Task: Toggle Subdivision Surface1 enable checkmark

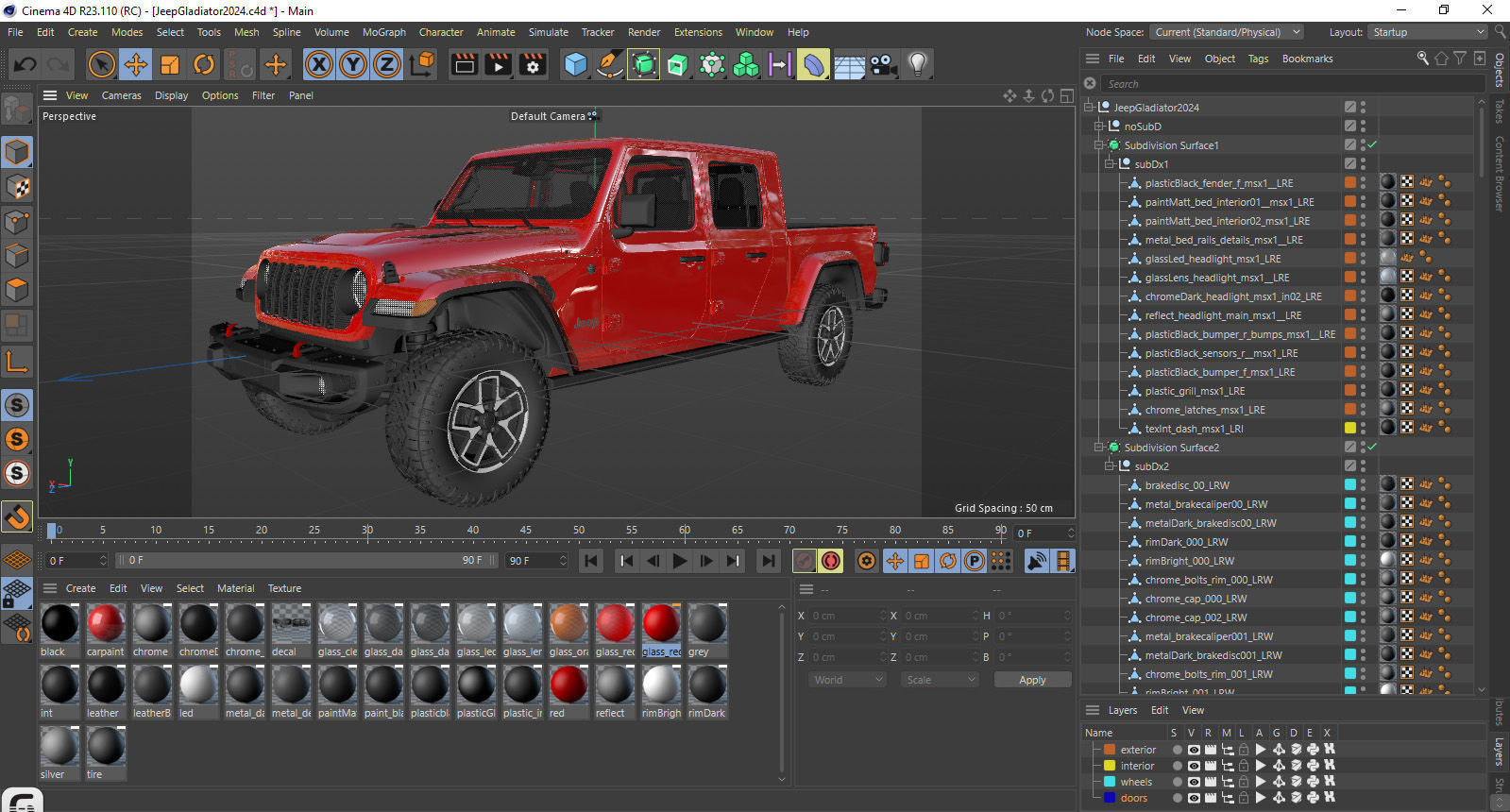Action: point(1372,145)
